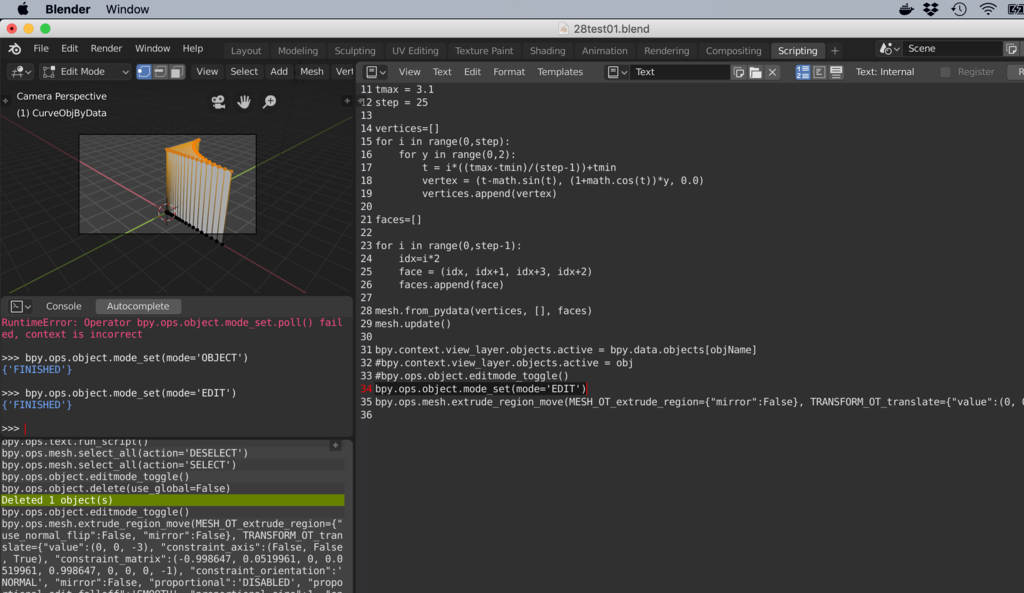
Task: Check the Register checkbox
Action: (x=945, y=72)
